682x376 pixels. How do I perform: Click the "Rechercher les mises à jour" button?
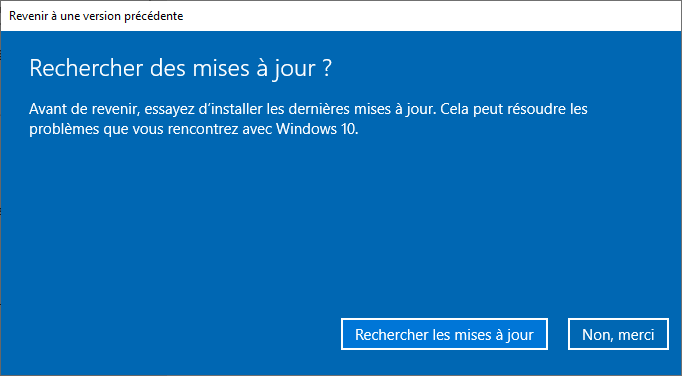pyautogui.click(x=444, y=334)
